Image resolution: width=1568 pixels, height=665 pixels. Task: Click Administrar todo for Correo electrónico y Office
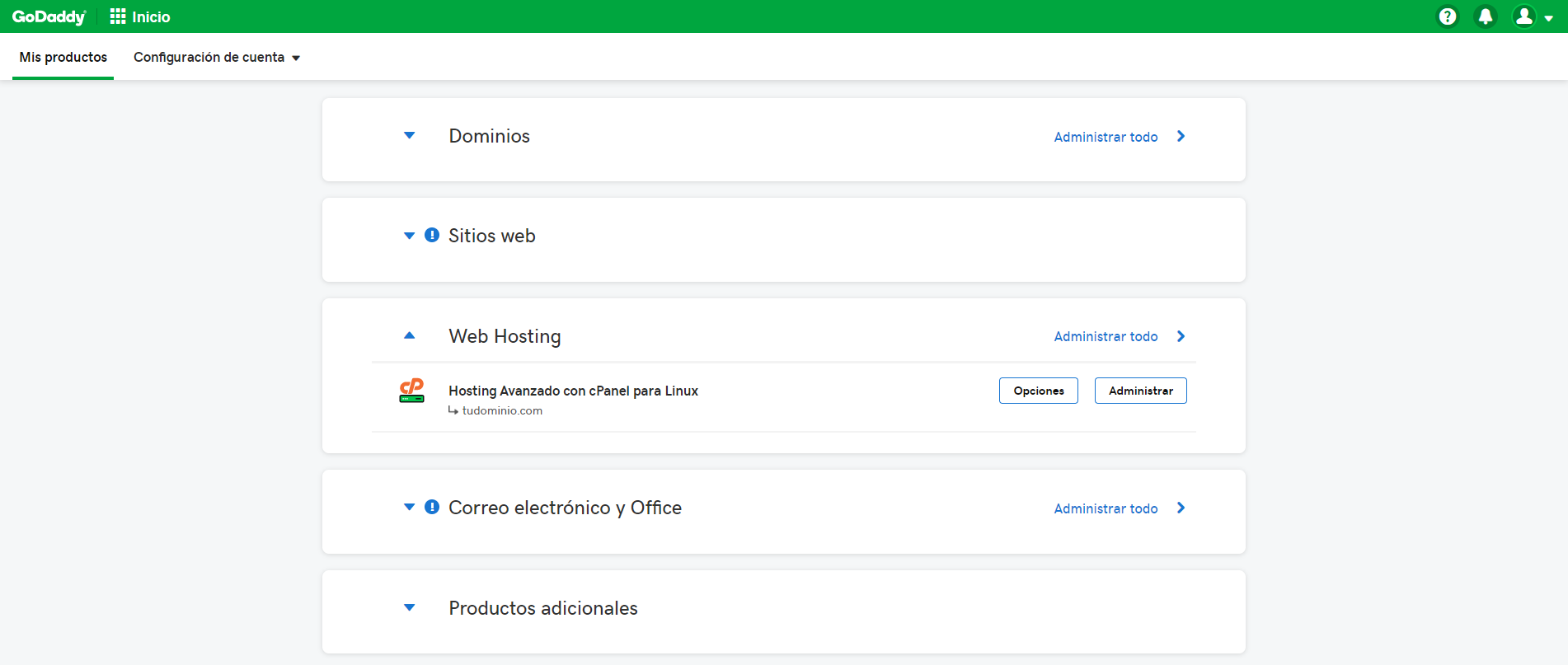(x=1106, y=508)
